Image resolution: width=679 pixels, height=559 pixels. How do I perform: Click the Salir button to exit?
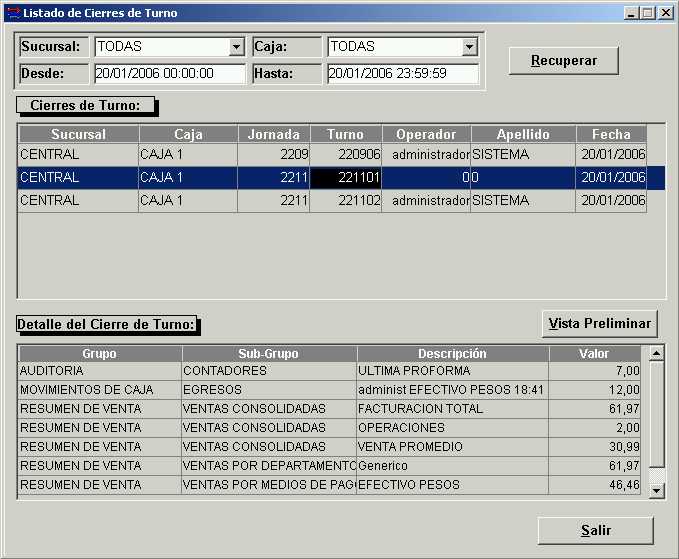(x=595, y=530)
